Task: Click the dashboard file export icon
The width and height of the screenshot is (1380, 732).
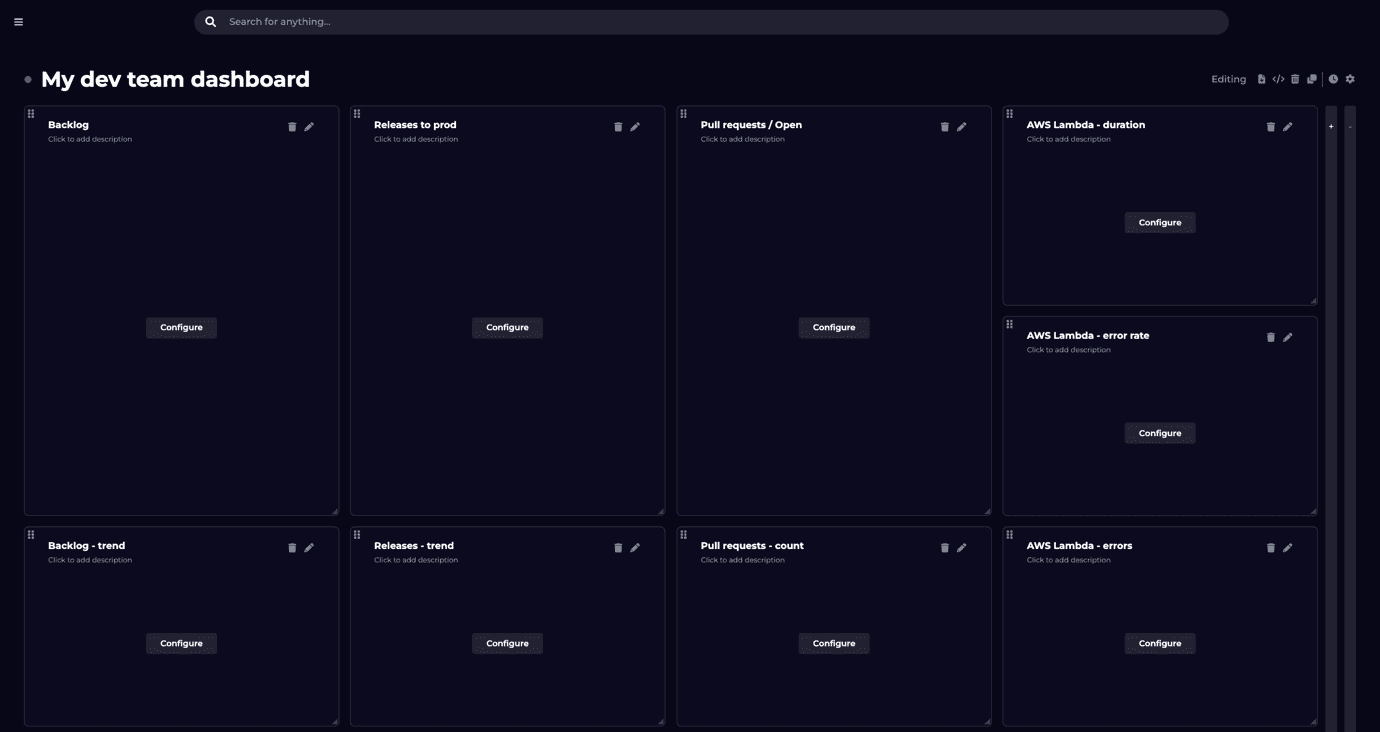Action: click(1261, 79)
